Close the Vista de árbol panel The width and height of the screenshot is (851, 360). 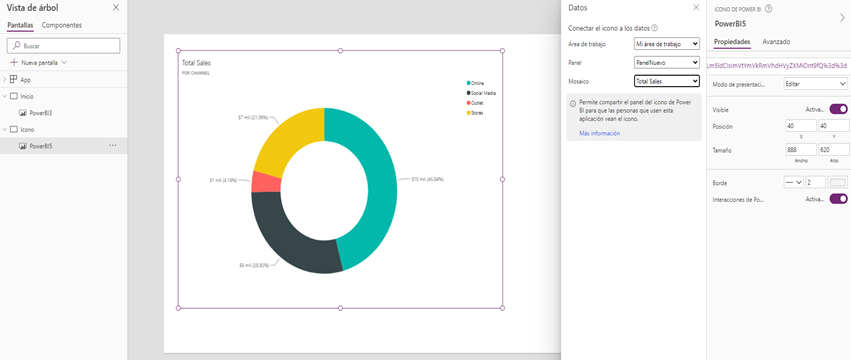click(x=116, y=8)
